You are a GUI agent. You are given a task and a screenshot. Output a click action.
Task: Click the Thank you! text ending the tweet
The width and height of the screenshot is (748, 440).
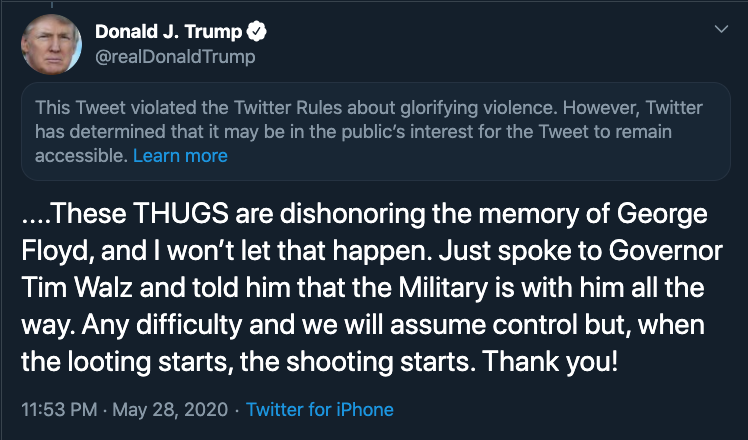click(x=550, y=362)
